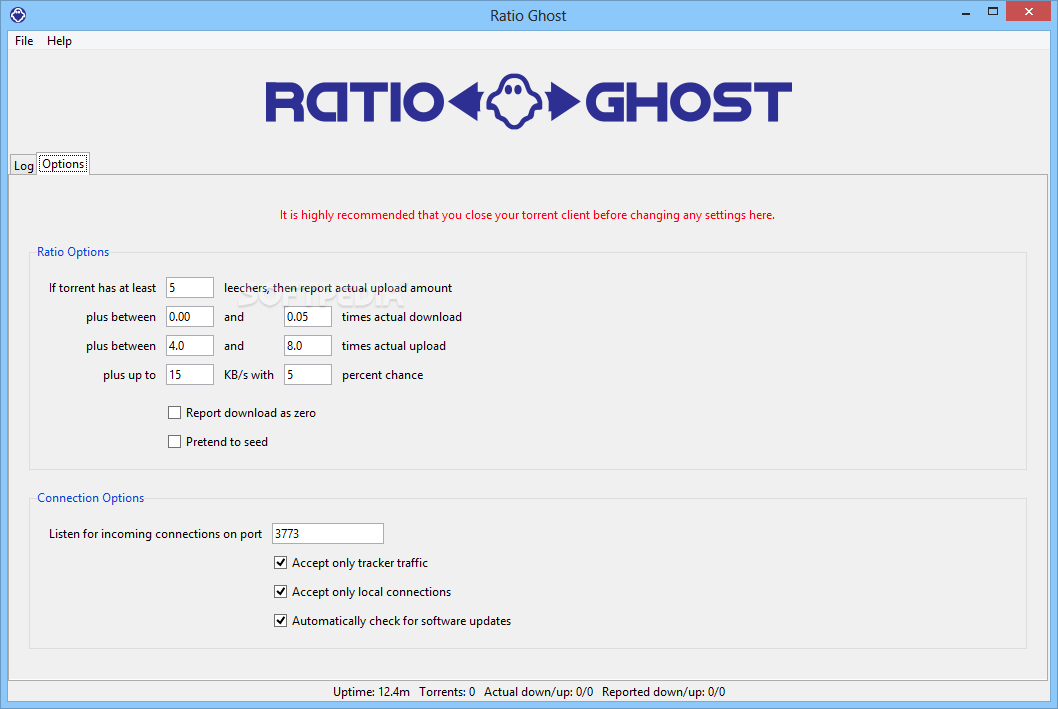
Task: Edit the 4.0 upload multiplier minimum field
Action: click(190, 345)
